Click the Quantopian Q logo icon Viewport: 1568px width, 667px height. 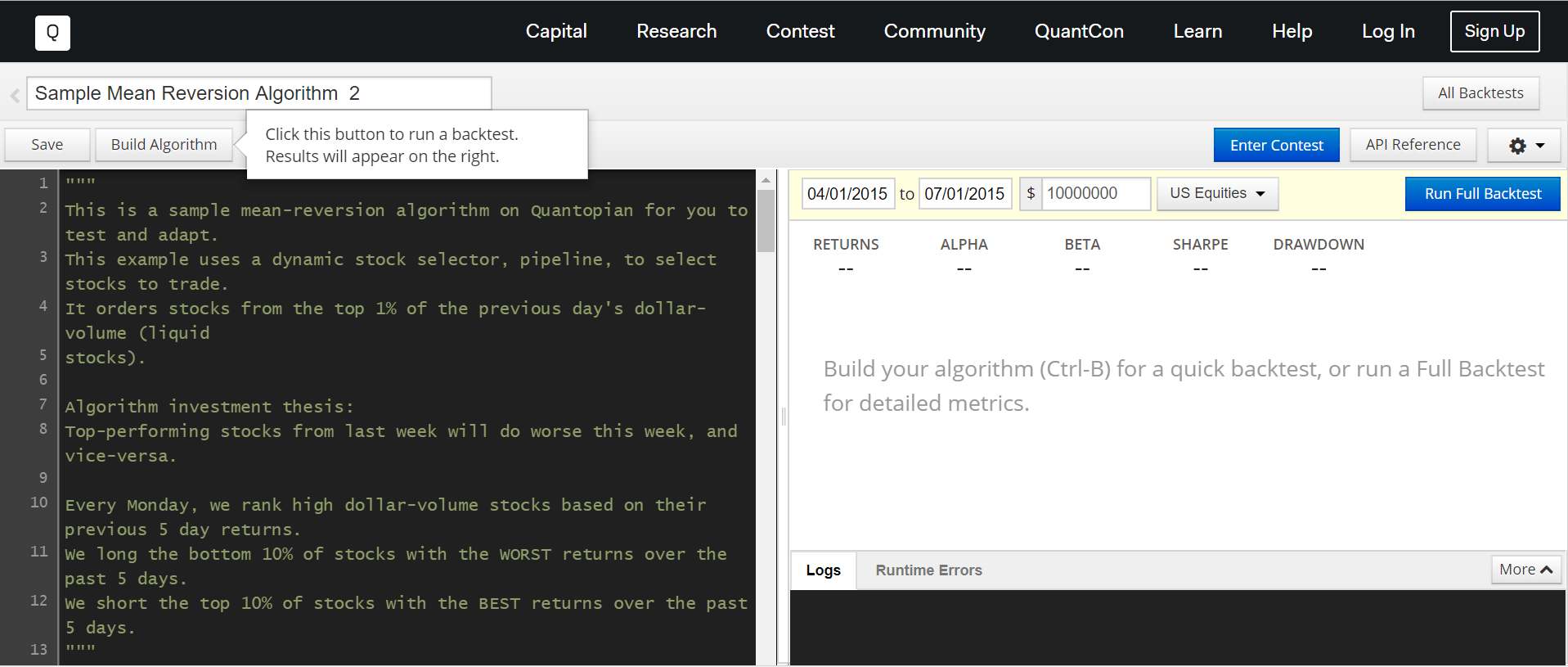[52, 33]
